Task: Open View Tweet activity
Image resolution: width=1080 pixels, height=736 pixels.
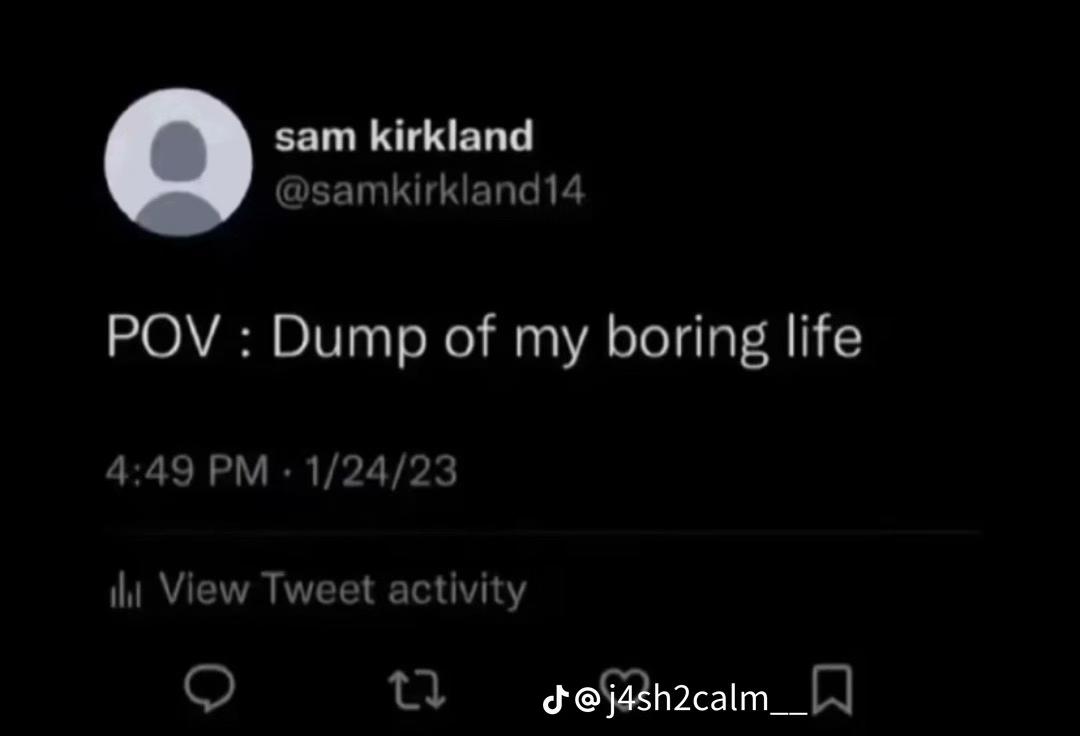Action: (318, 590)
